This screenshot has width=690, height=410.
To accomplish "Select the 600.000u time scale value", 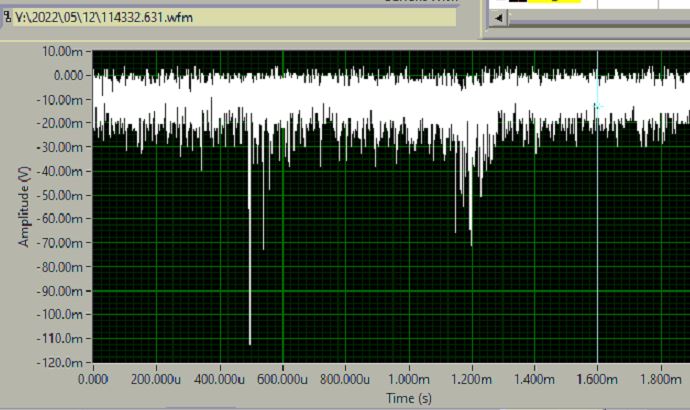I will pyautogui.click(x=282, y=379).
